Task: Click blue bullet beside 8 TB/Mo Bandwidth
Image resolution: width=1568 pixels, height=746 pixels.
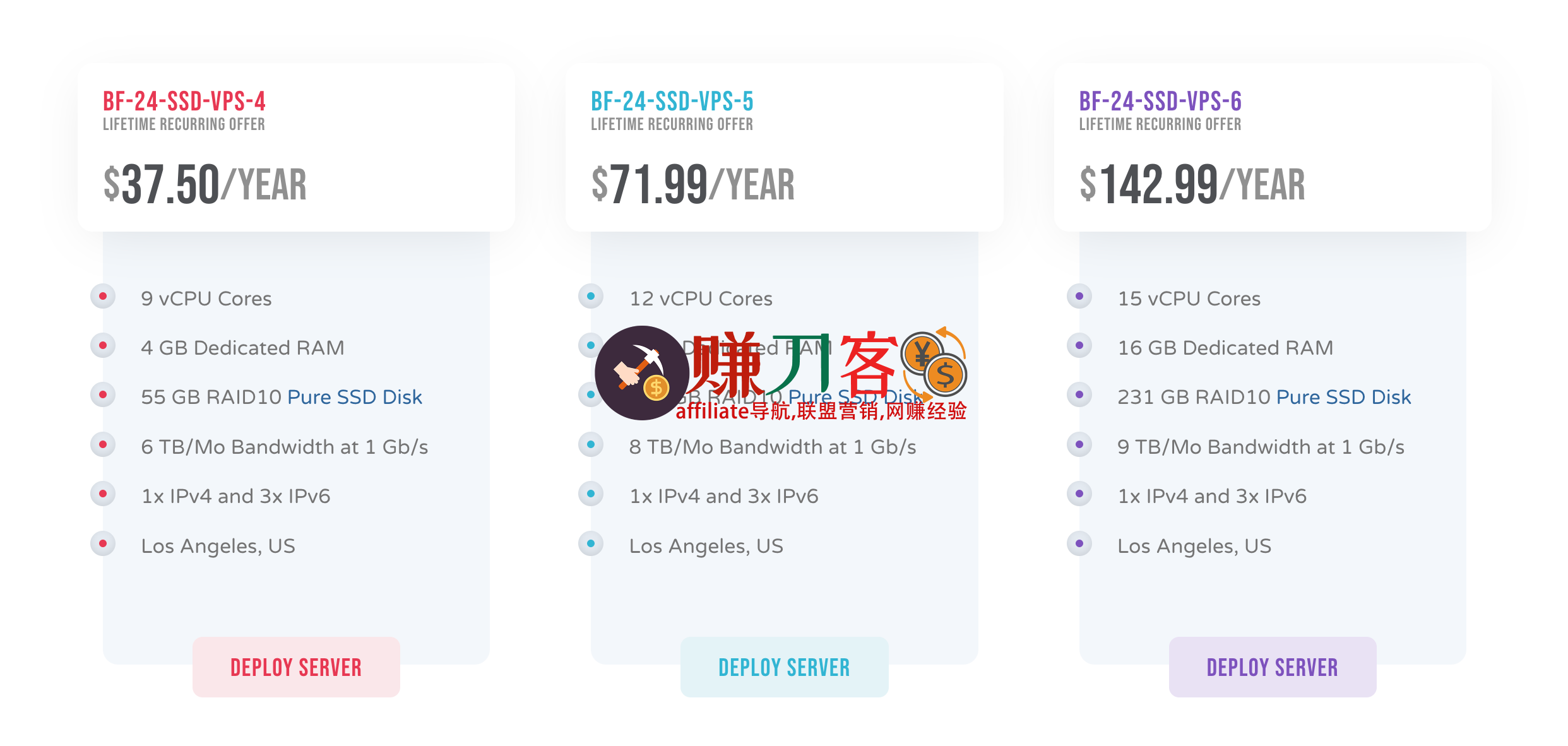Action: [x=591, y=444]
